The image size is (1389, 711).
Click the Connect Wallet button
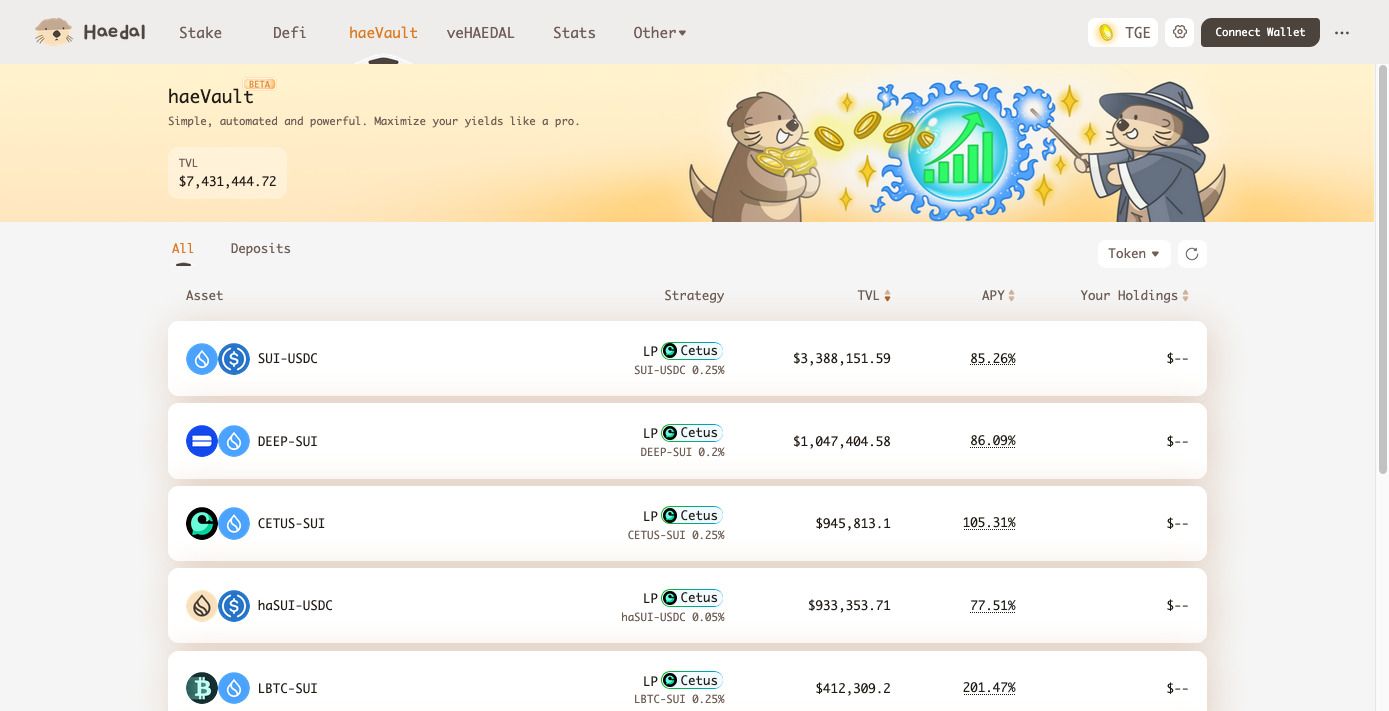pos(1260,32)
